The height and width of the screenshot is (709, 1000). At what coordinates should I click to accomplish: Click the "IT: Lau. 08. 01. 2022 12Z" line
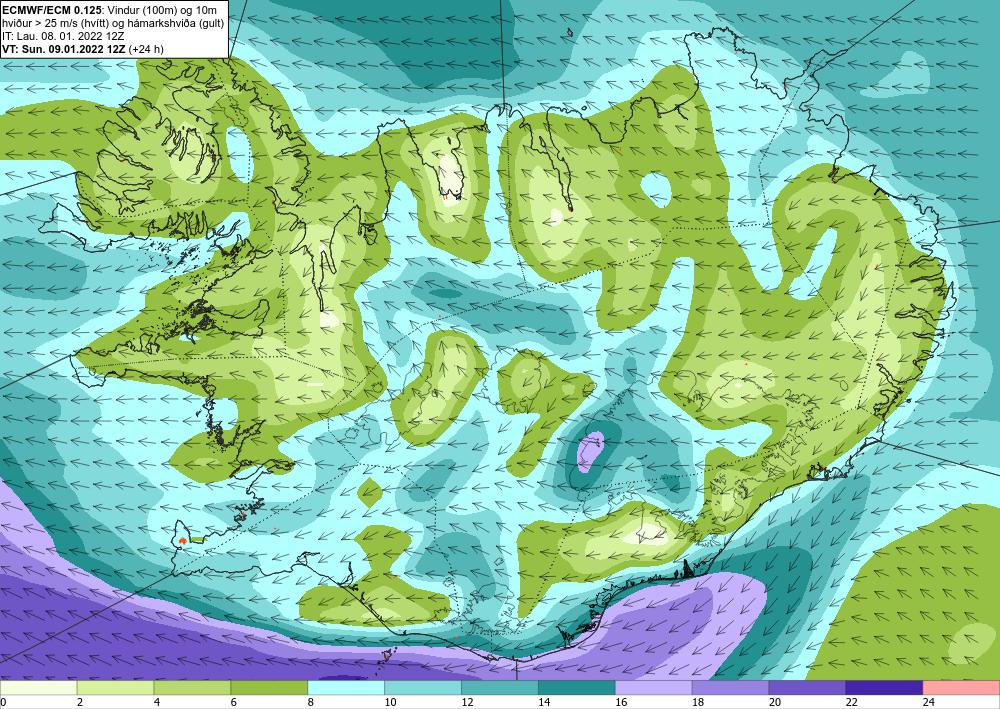coord(63,36)
